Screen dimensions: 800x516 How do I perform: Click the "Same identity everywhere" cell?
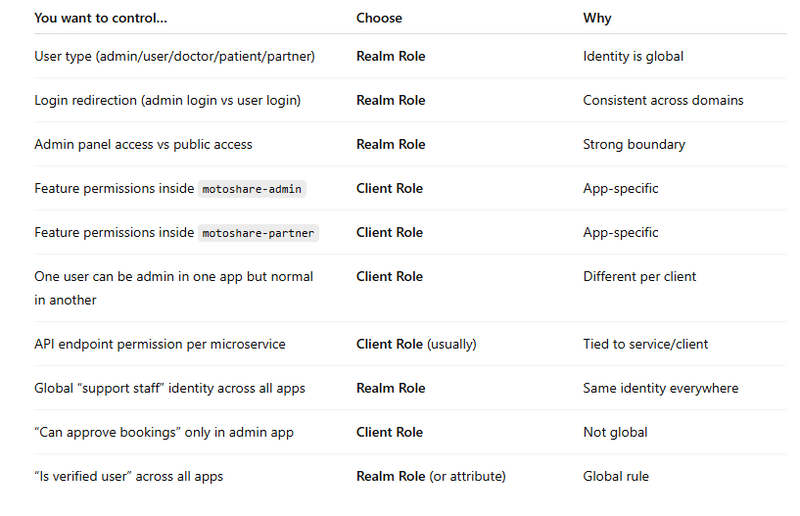point(661,388)
